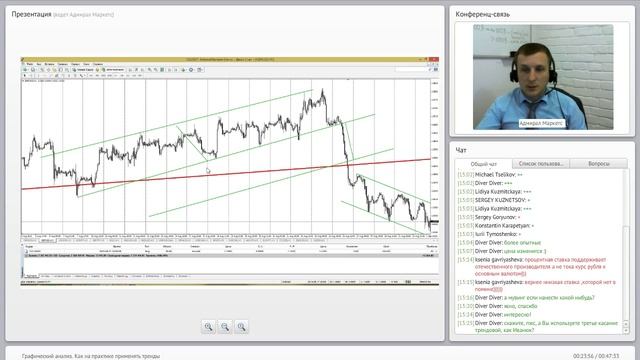Click Sergey Goryunov's chat message

click(489, 217)
